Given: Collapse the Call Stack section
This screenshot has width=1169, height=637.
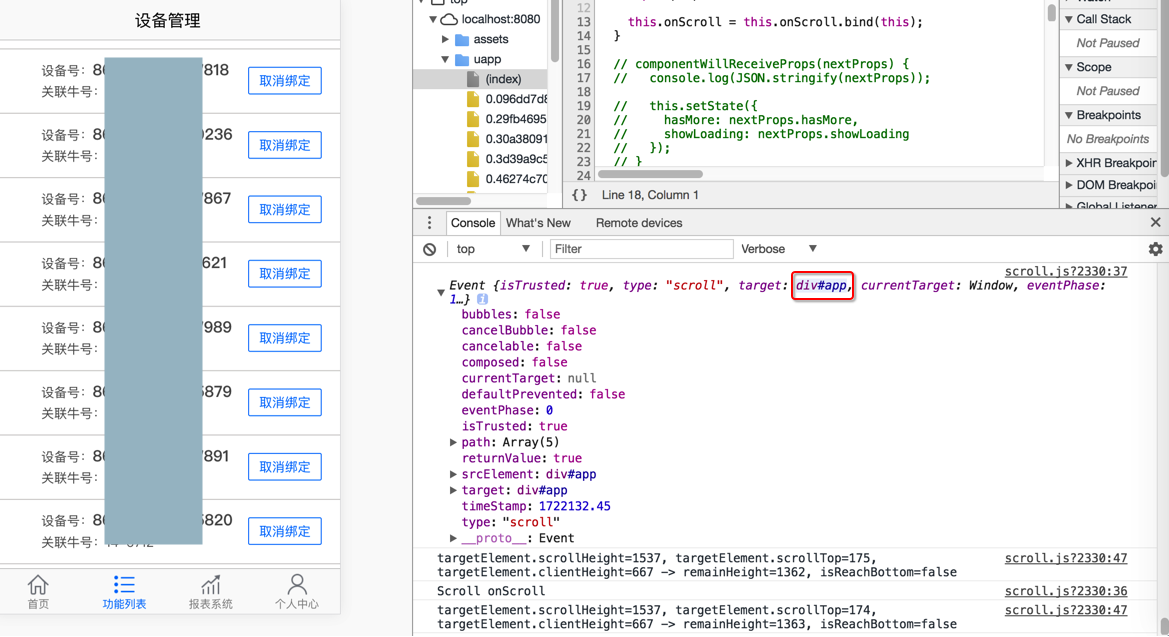Looking at the screenshot, I should tap(1069, 19).
